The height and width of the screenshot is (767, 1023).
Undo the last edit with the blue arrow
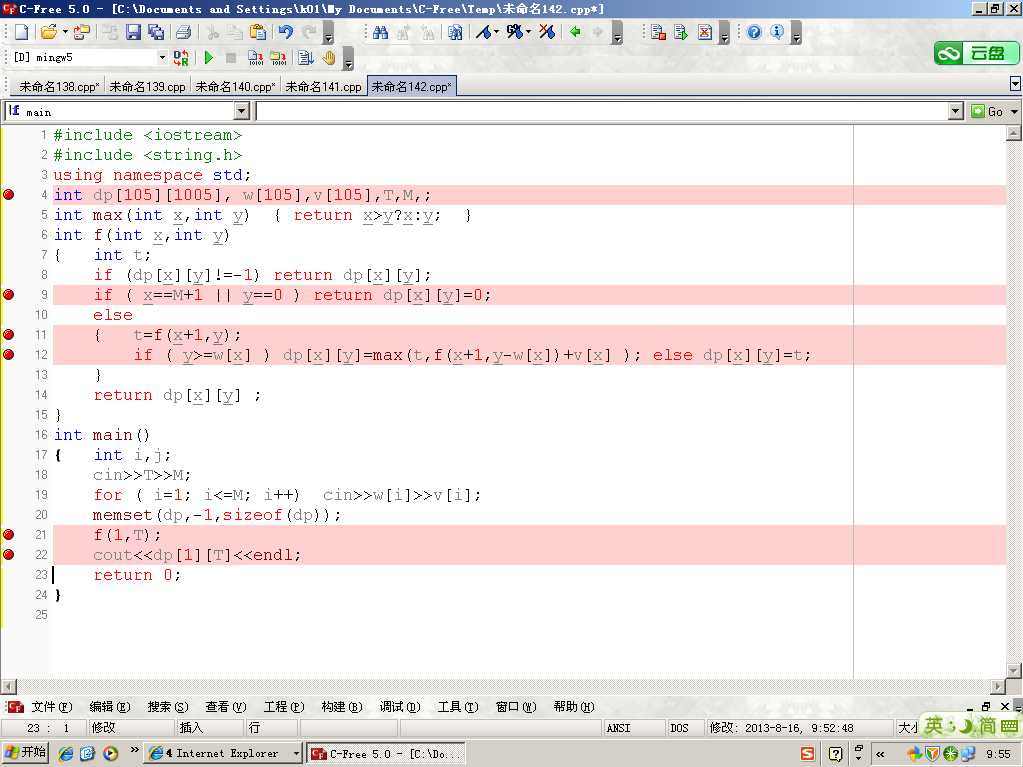click(x=286, y=32)
